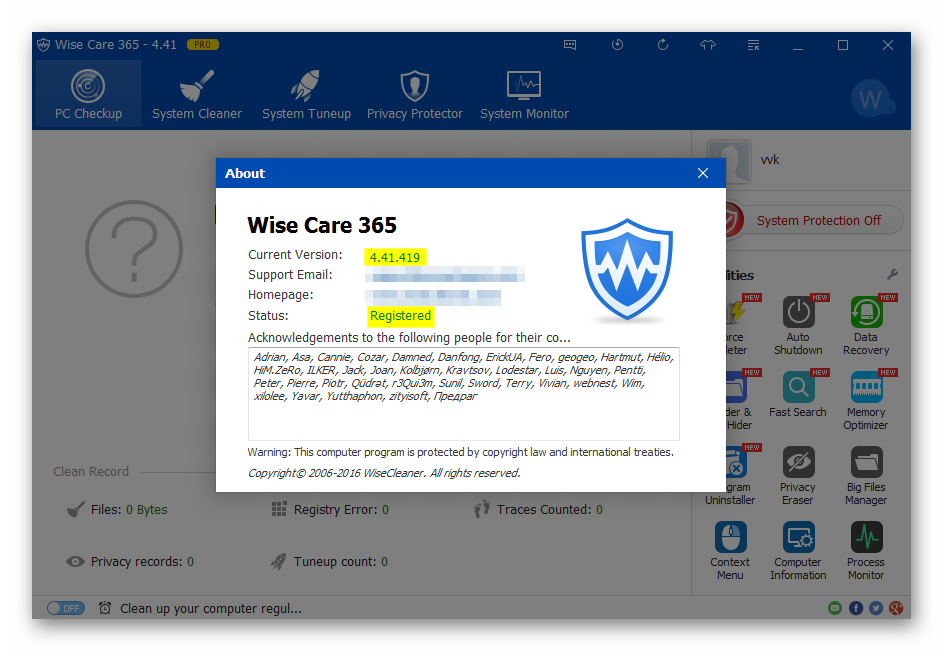Click the blue shield logo in About dialog

point(627,269)
